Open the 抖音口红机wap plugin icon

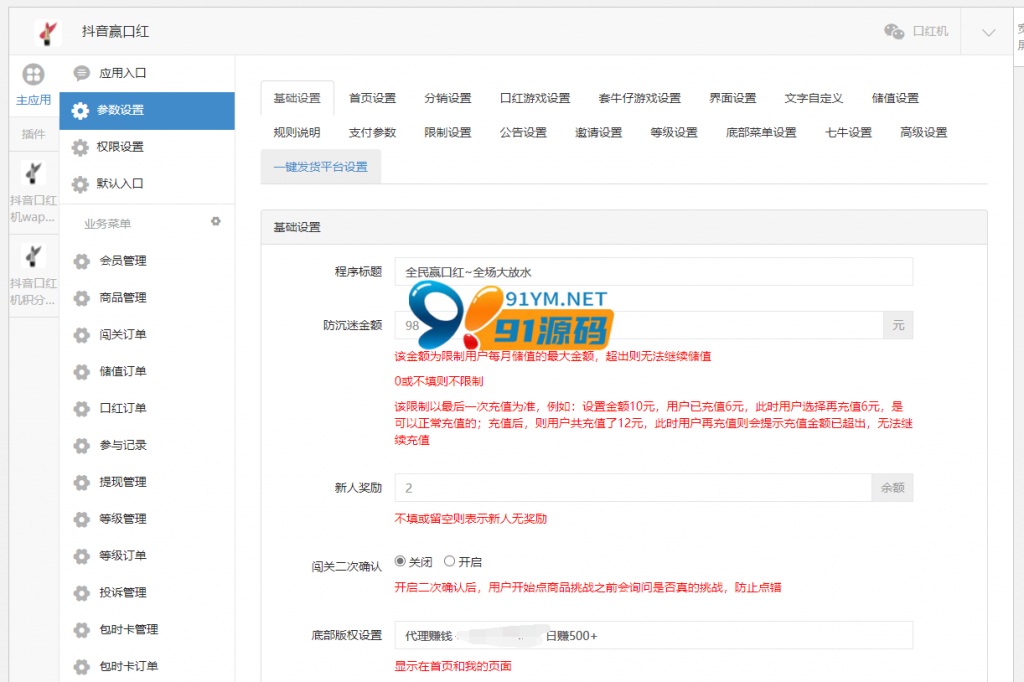tap(33, 173)
